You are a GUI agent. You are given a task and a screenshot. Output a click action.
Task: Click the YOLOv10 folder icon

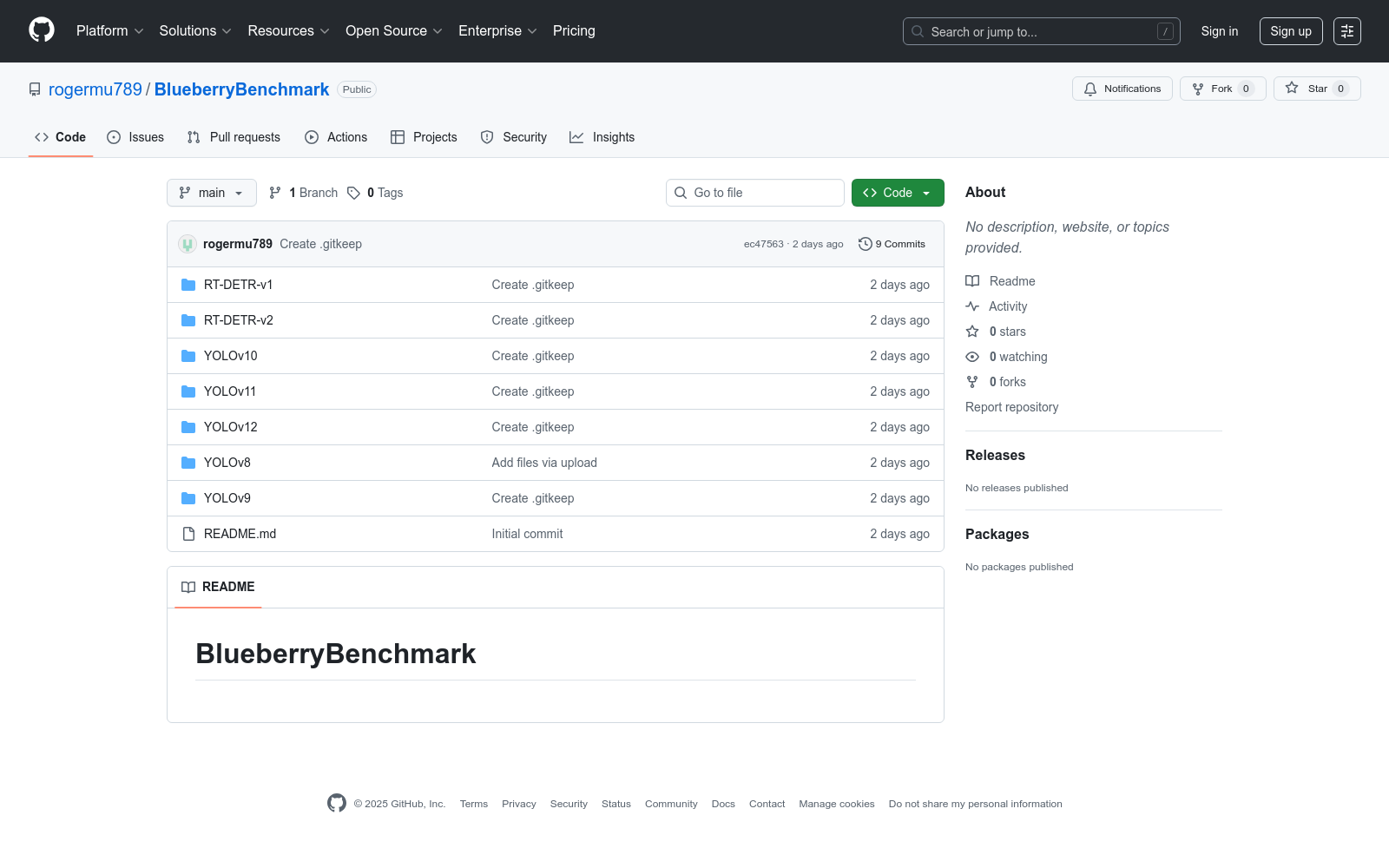point(188,356)
